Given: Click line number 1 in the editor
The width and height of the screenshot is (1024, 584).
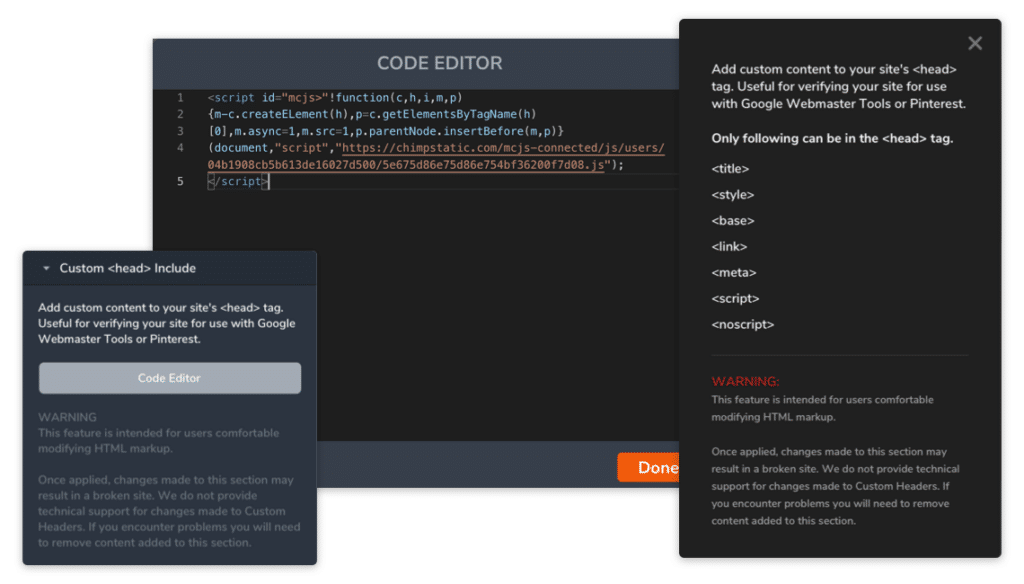Looking at the screenshot, I should pyautogui.click(x=179, y=97).
